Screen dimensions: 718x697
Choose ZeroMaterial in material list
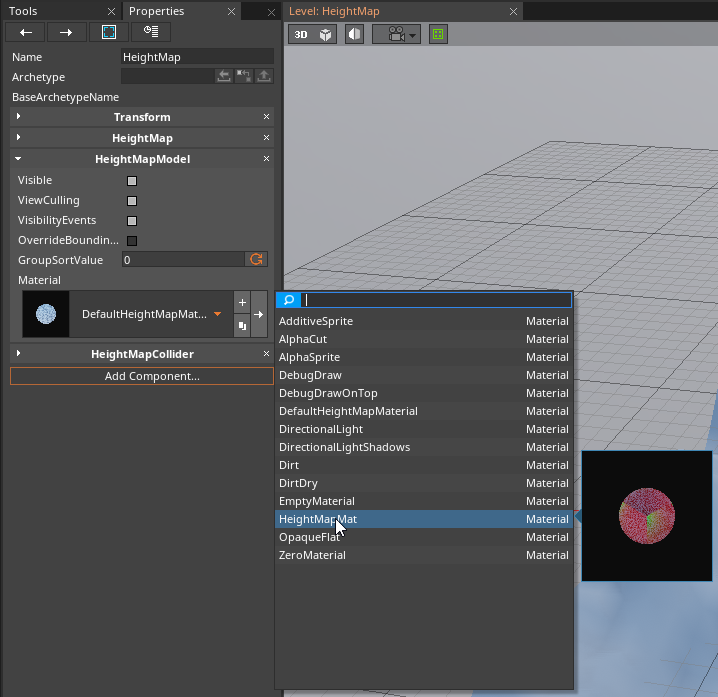pyautogui.click(x=424, y=555)
